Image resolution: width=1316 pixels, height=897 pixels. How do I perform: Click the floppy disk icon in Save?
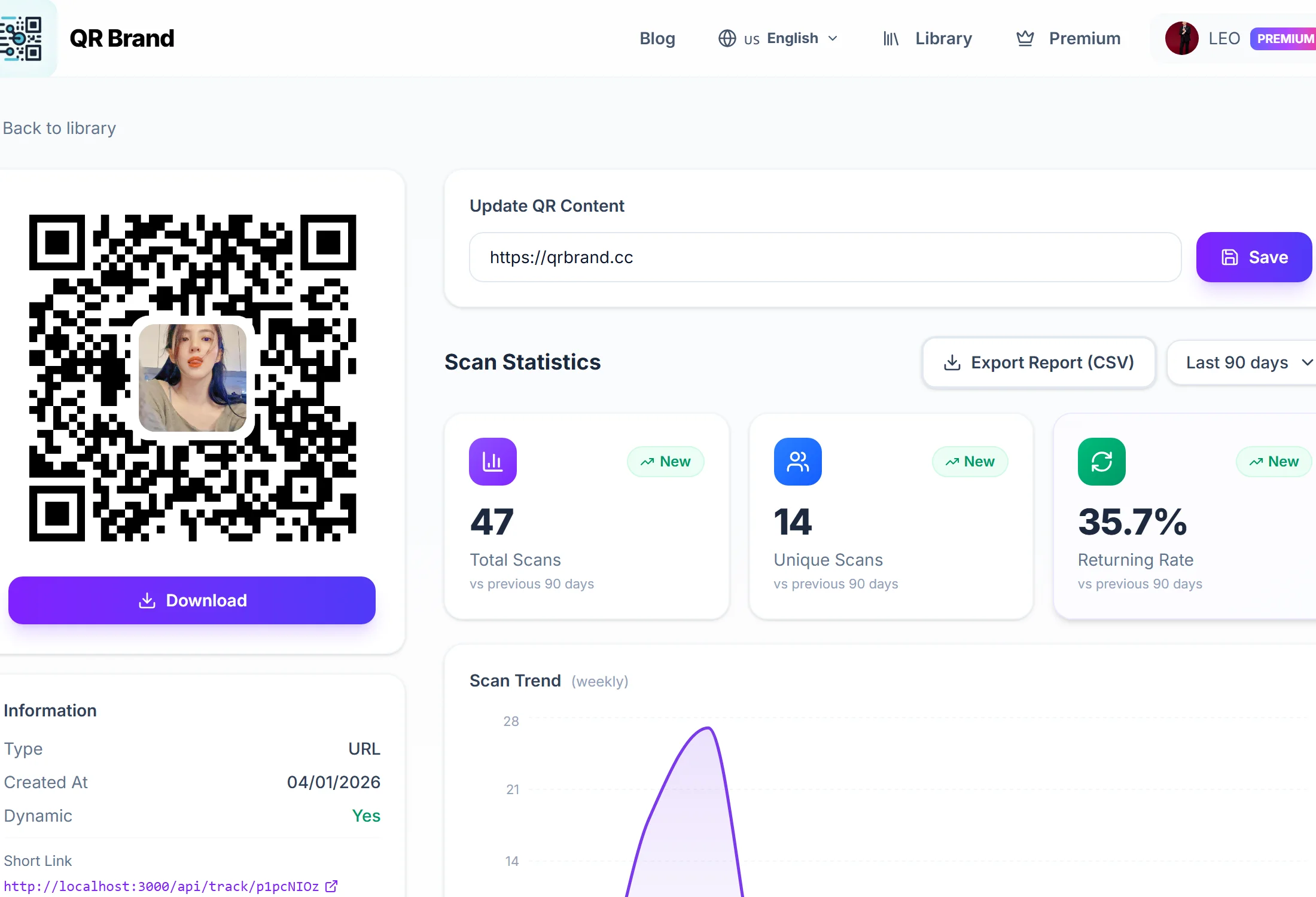click(1229, 257)
